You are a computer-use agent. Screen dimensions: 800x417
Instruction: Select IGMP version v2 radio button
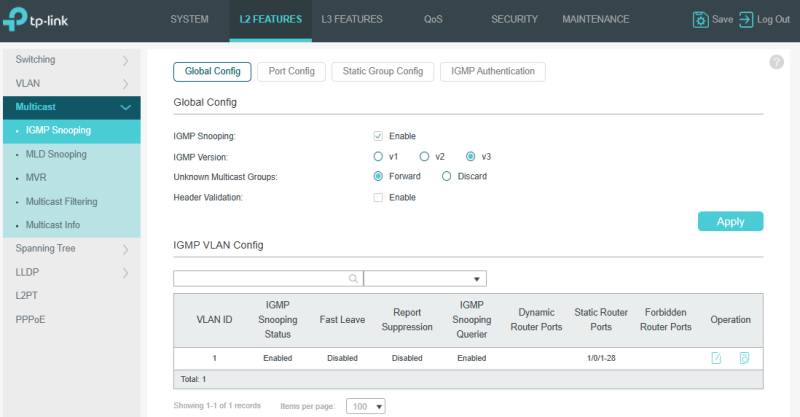click(x=425, y=156)
